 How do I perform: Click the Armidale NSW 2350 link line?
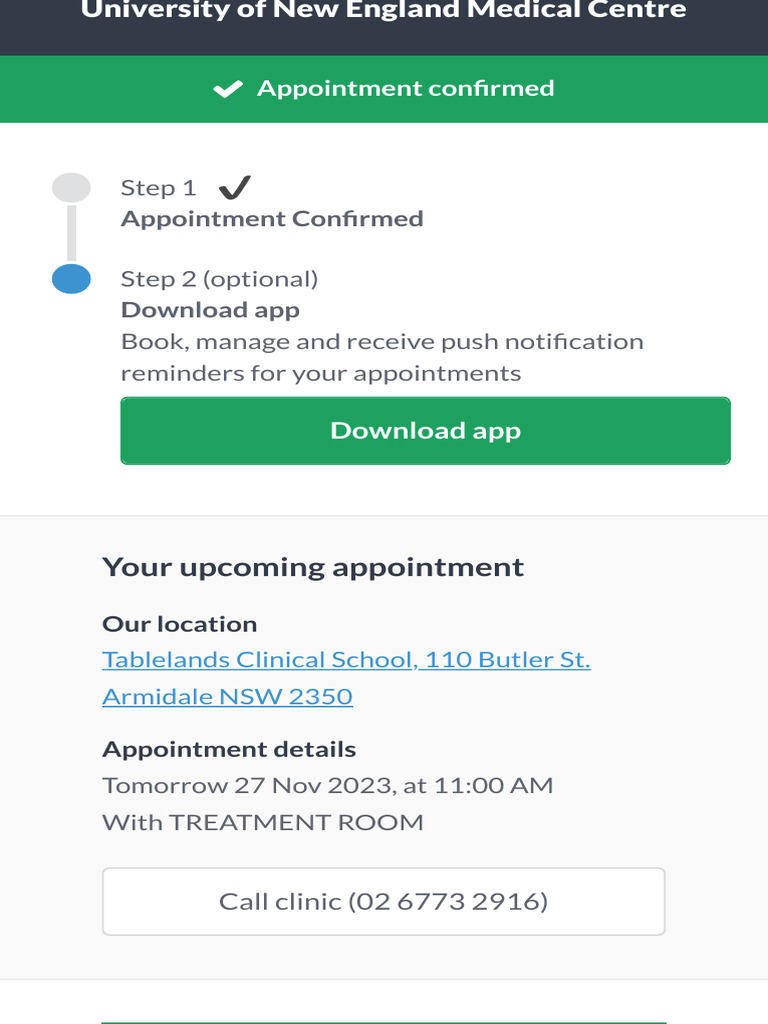227,696
